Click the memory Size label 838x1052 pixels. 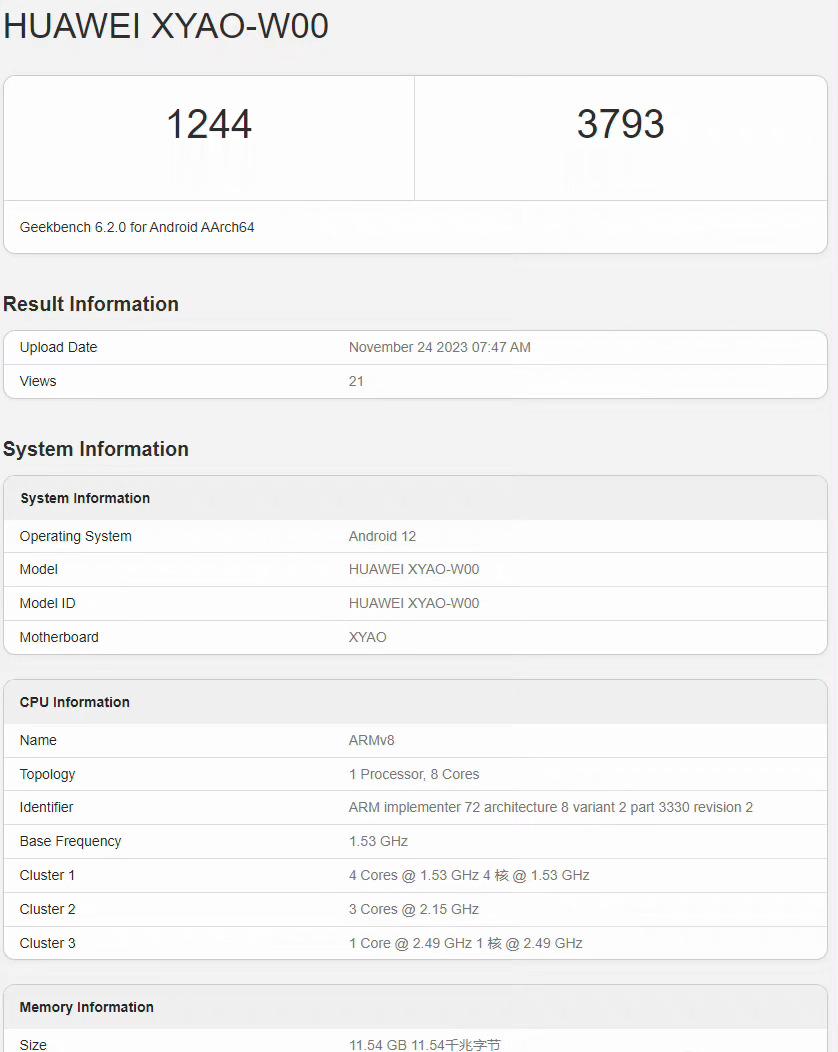[33, 1045]
